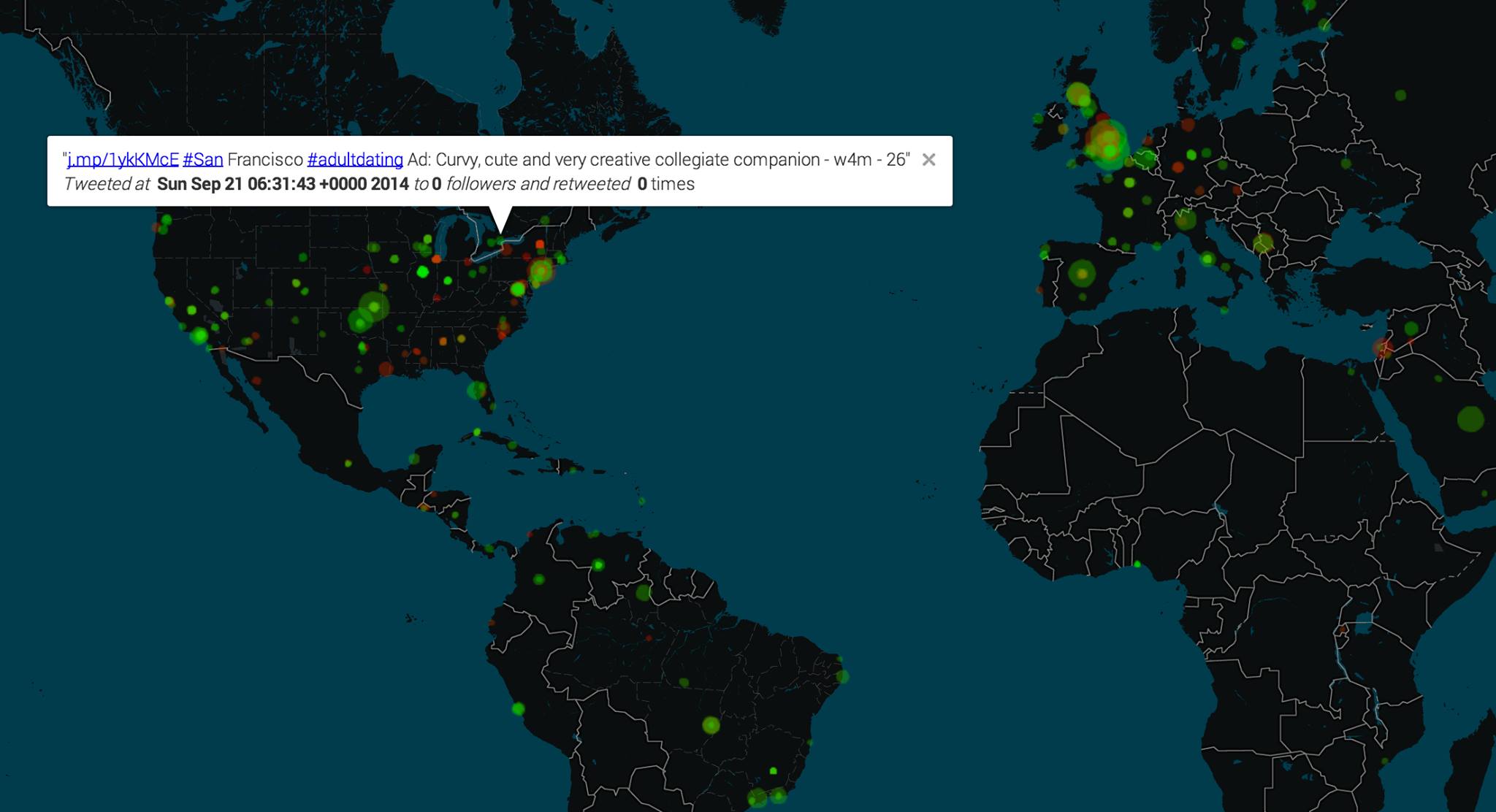Close the tweet info popup
This screenshot has height=812, width=1496.
click(928, 160)
